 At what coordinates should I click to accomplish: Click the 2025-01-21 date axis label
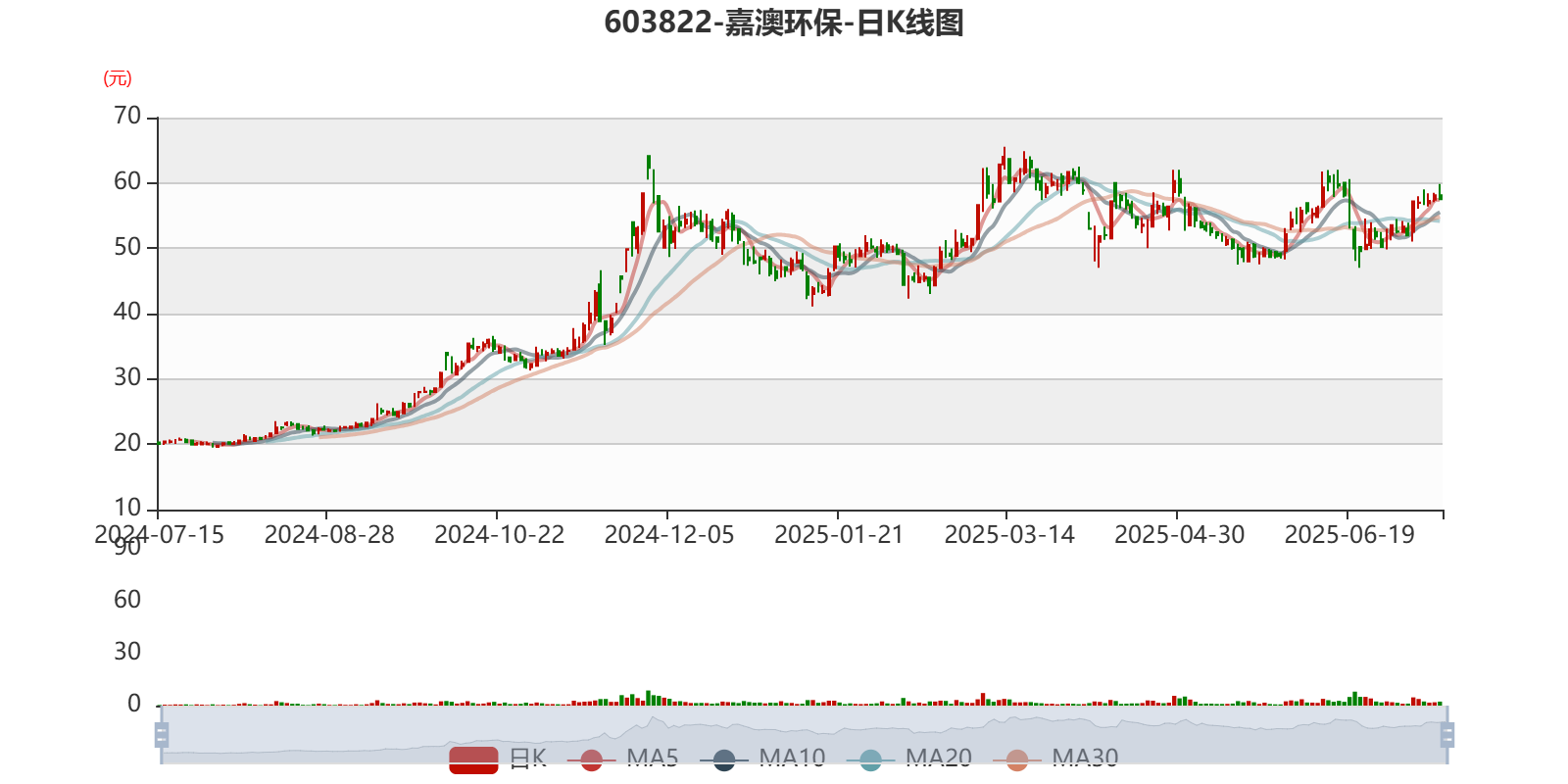[x=839, y=535]
